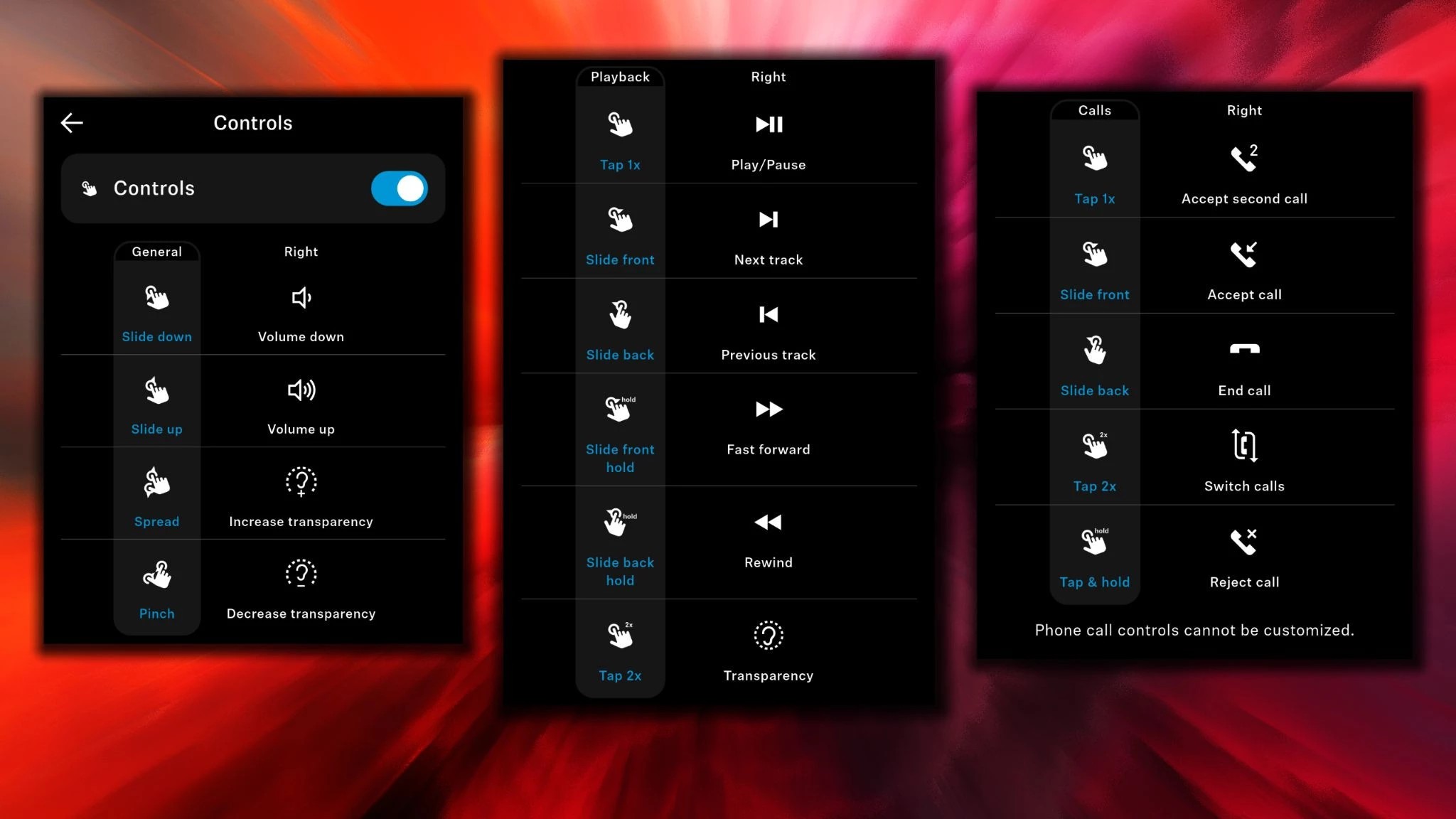Click the Previous track icon
Viewport: 1456px width, 819px height.
click(768, 315)
